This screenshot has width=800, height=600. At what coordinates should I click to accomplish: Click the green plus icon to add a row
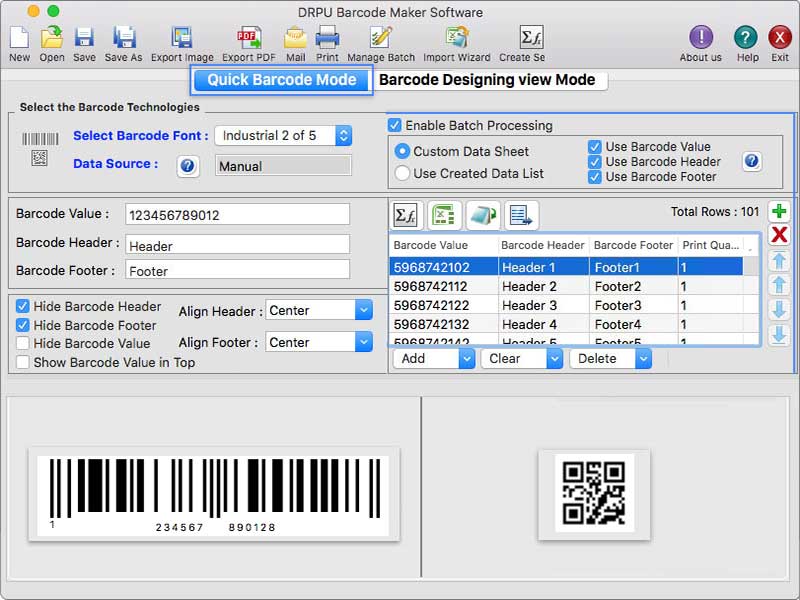coord(779,211)
